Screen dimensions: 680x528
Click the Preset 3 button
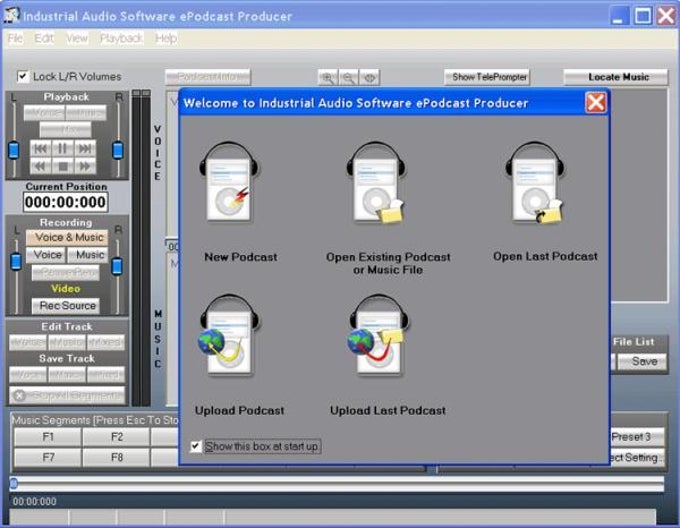[x=636, y=437]
